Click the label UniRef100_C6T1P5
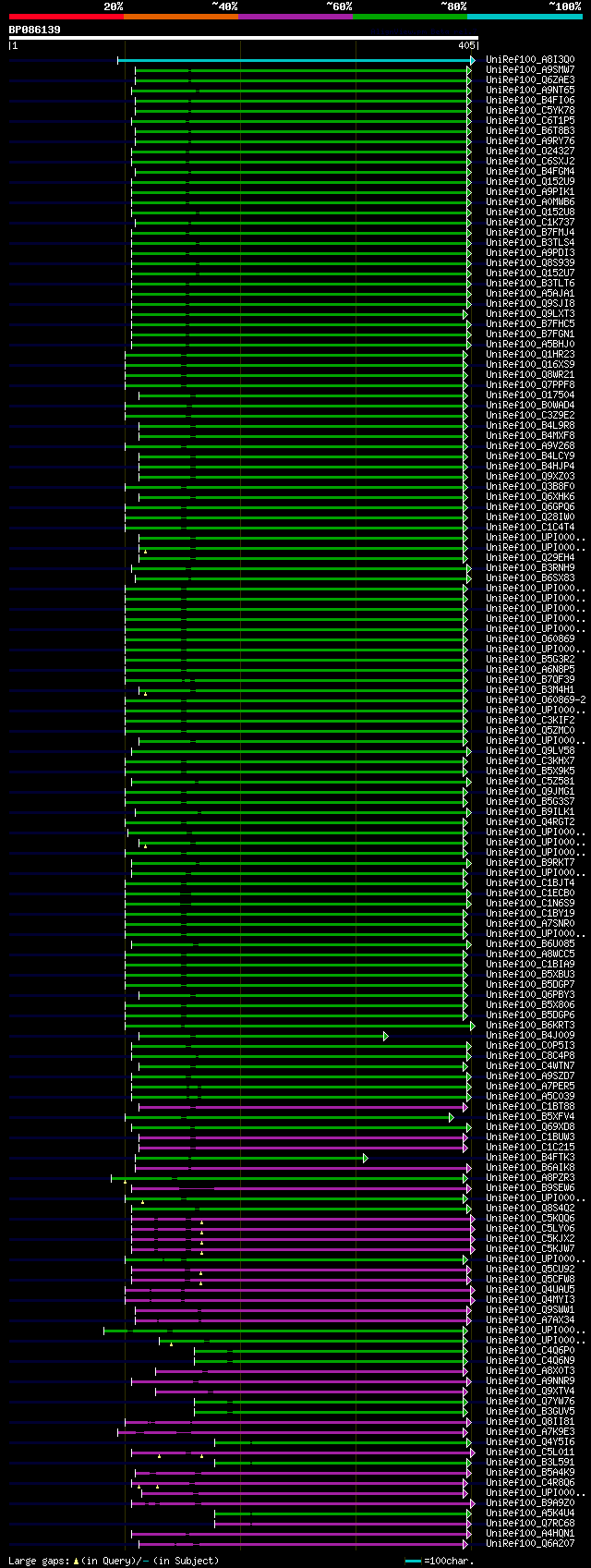This screenshot has height=1568, width=591. tap(530, 121)
